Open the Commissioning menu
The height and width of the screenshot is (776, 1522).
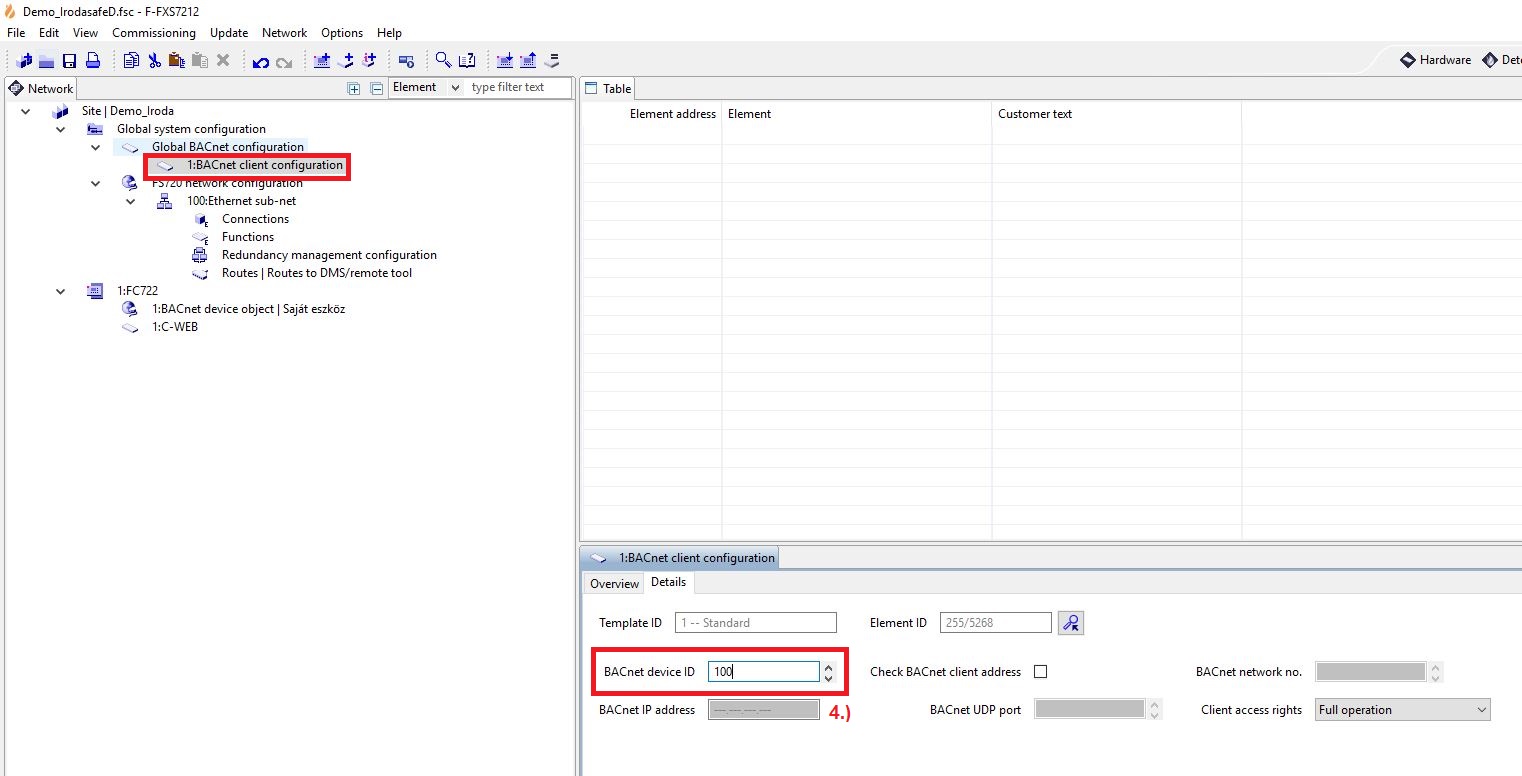point(153,33)
